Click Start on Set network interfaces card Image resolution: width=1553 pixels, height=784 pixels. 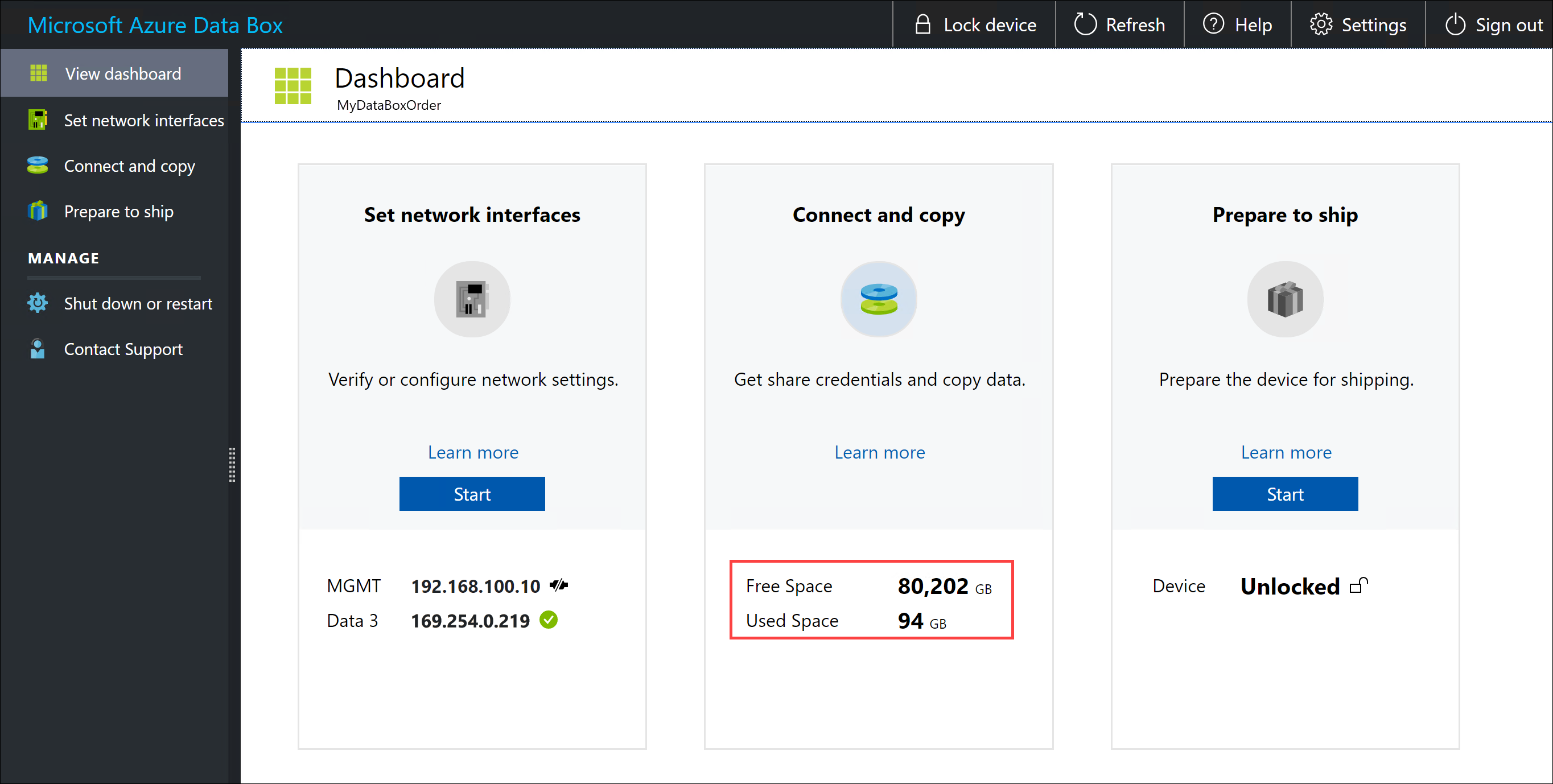[x=471, y=493]
